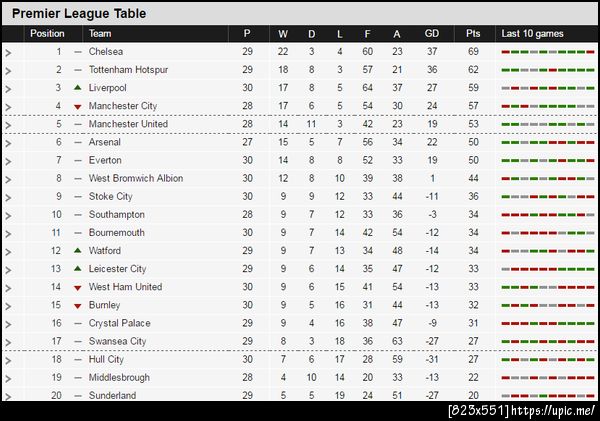Click Chelsea's last 10 games form bar
The height and width of the screenshot is (421, 600).
(547, 51)
